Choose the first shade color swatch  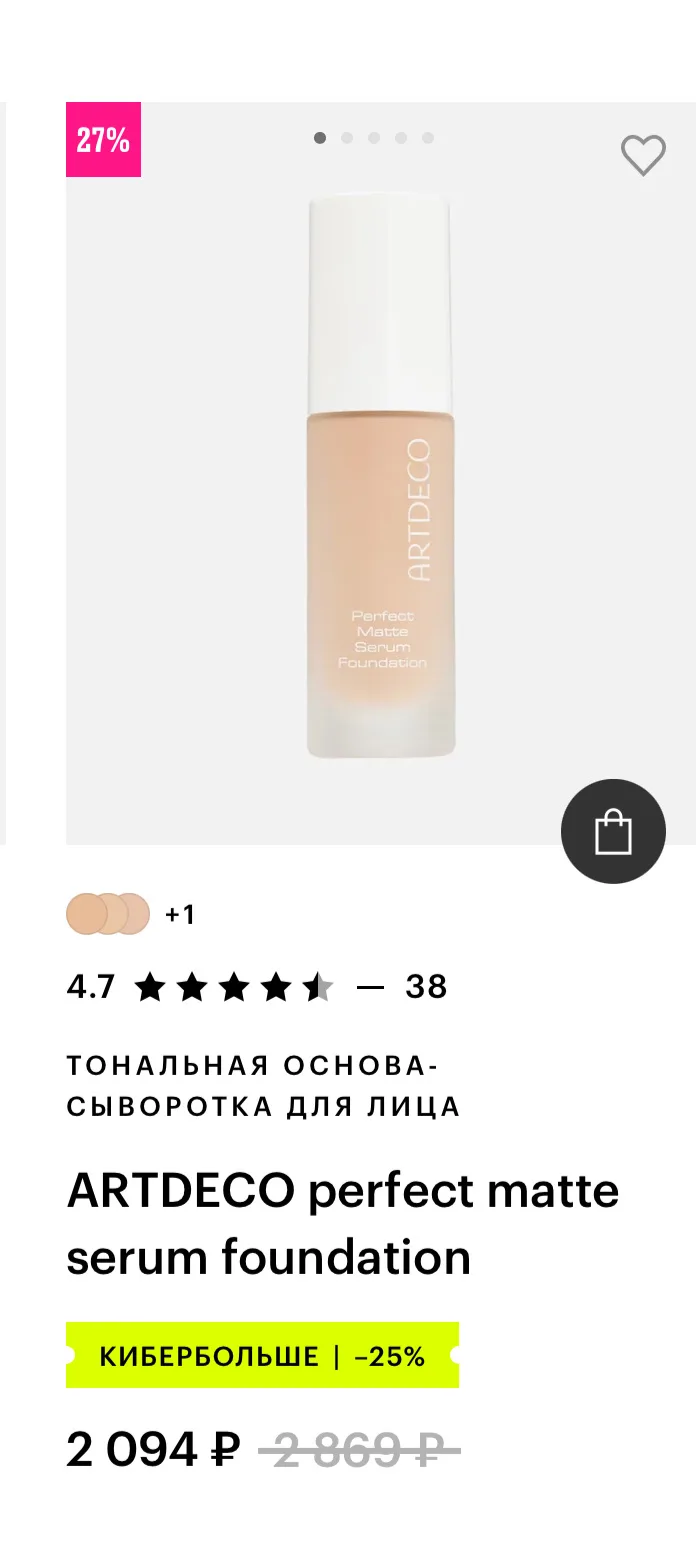84,914
